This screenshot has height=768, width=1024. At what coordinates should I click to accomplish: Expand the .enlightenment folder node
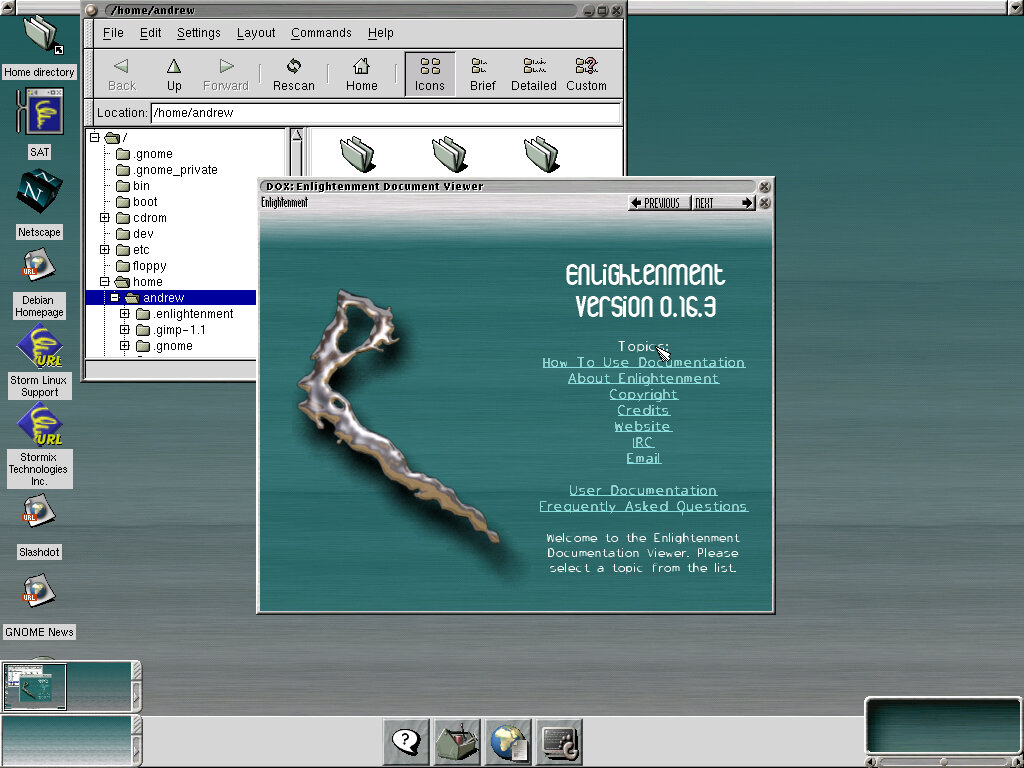point(125,314)
